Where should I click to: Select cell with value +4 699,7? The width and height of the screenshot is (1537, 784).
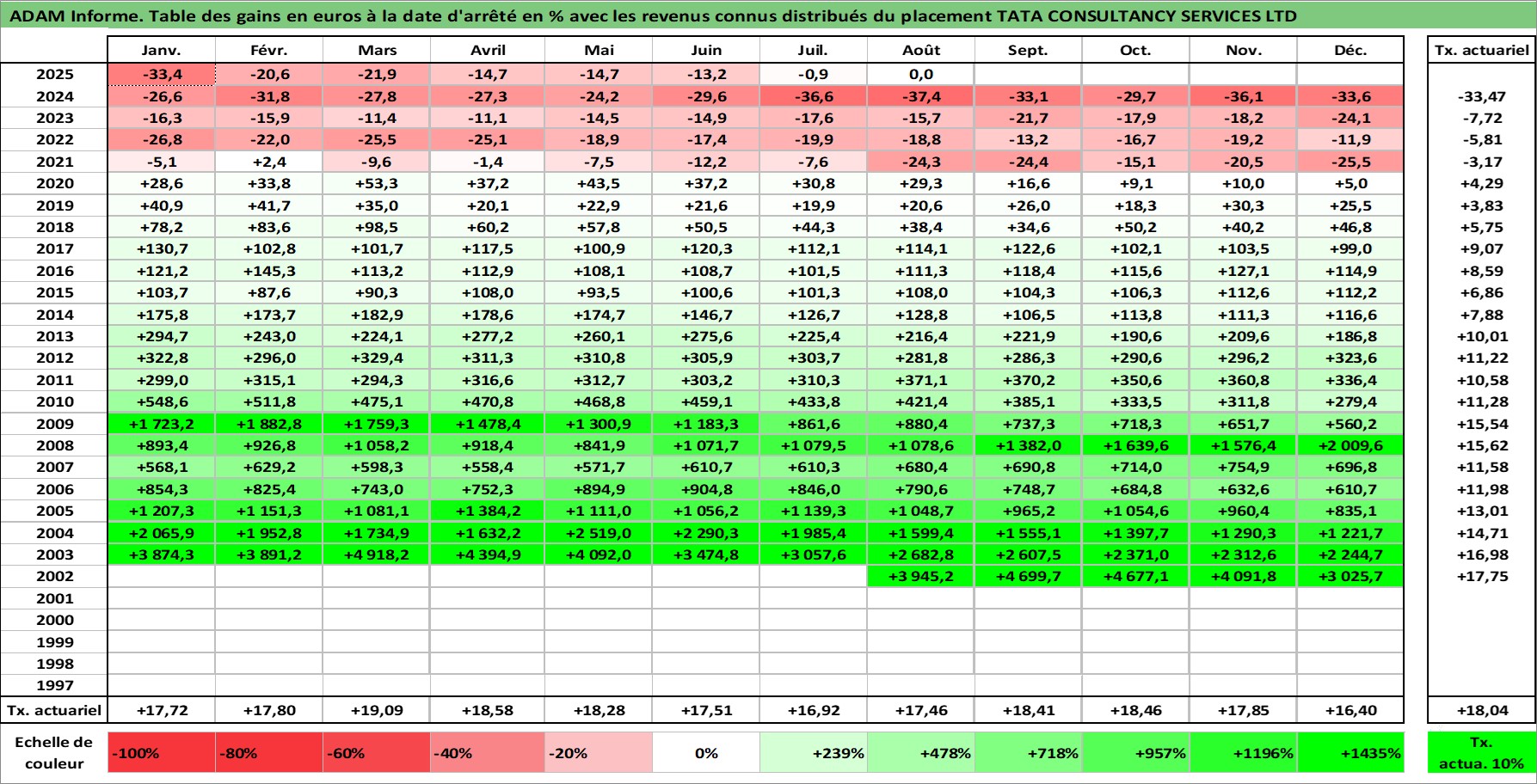[x=1028, y=576]
